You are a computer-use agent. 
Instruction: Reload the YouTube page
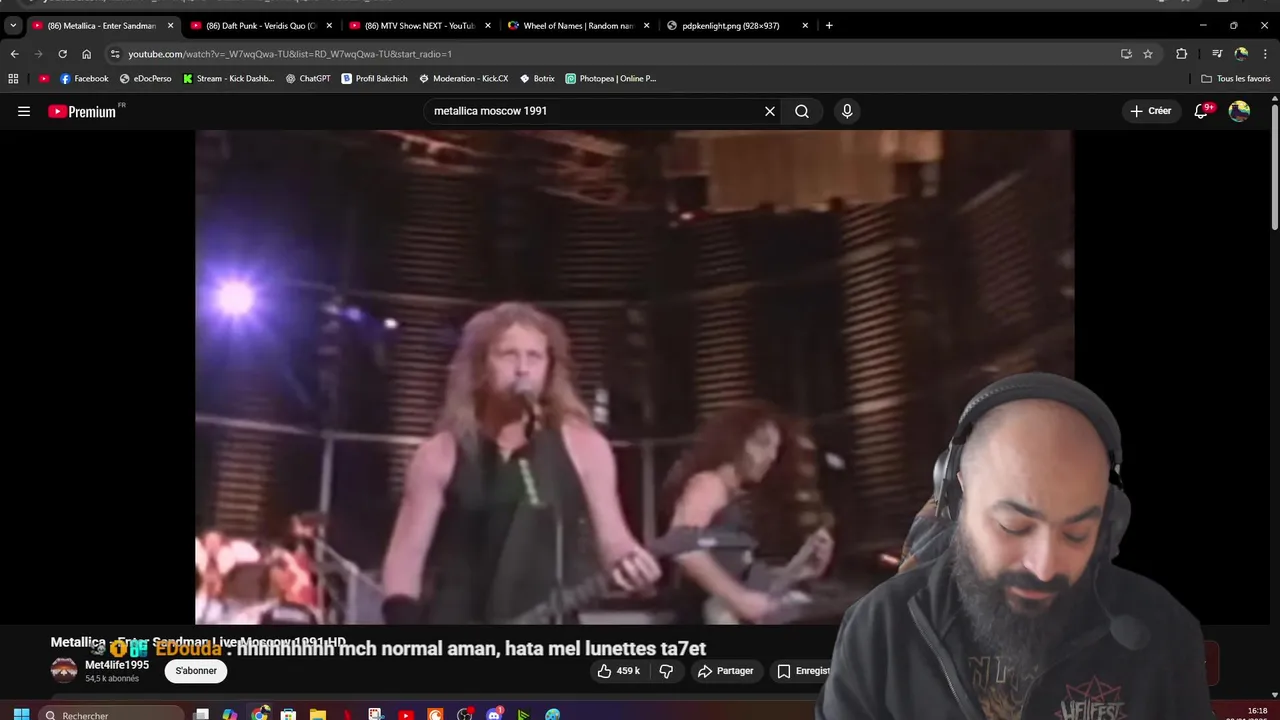coord(62,54)
